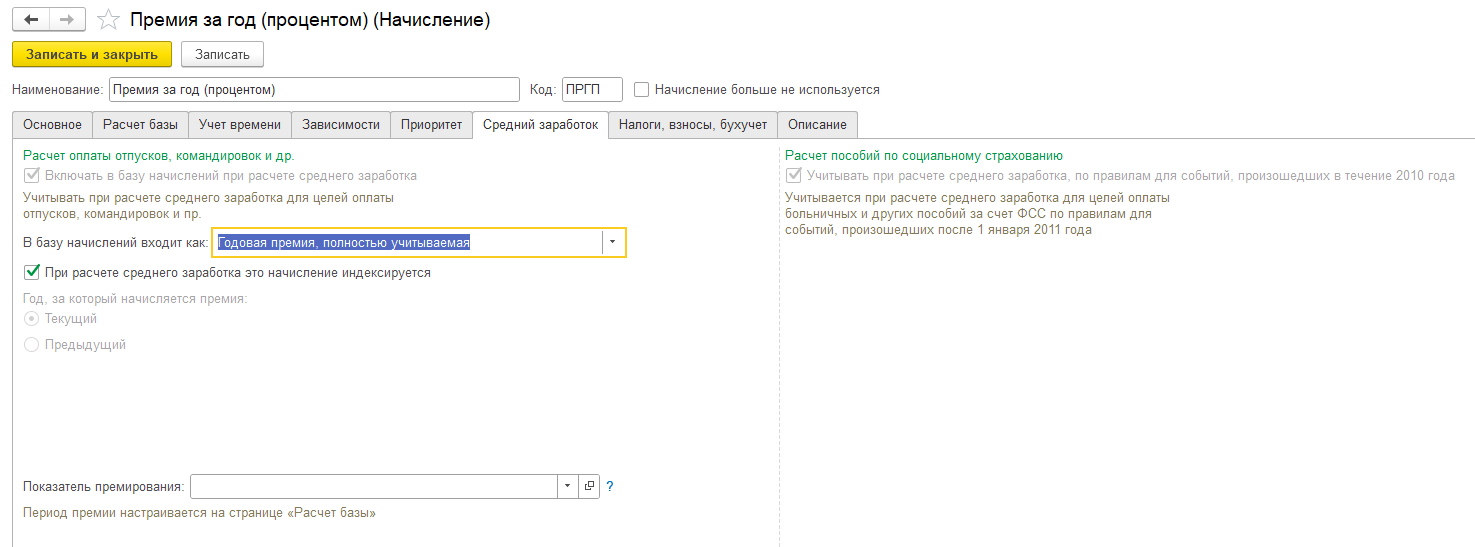Viewport: 1475px width, 547px height.
Task: Open the Описание tab
Action: [817, 125]
